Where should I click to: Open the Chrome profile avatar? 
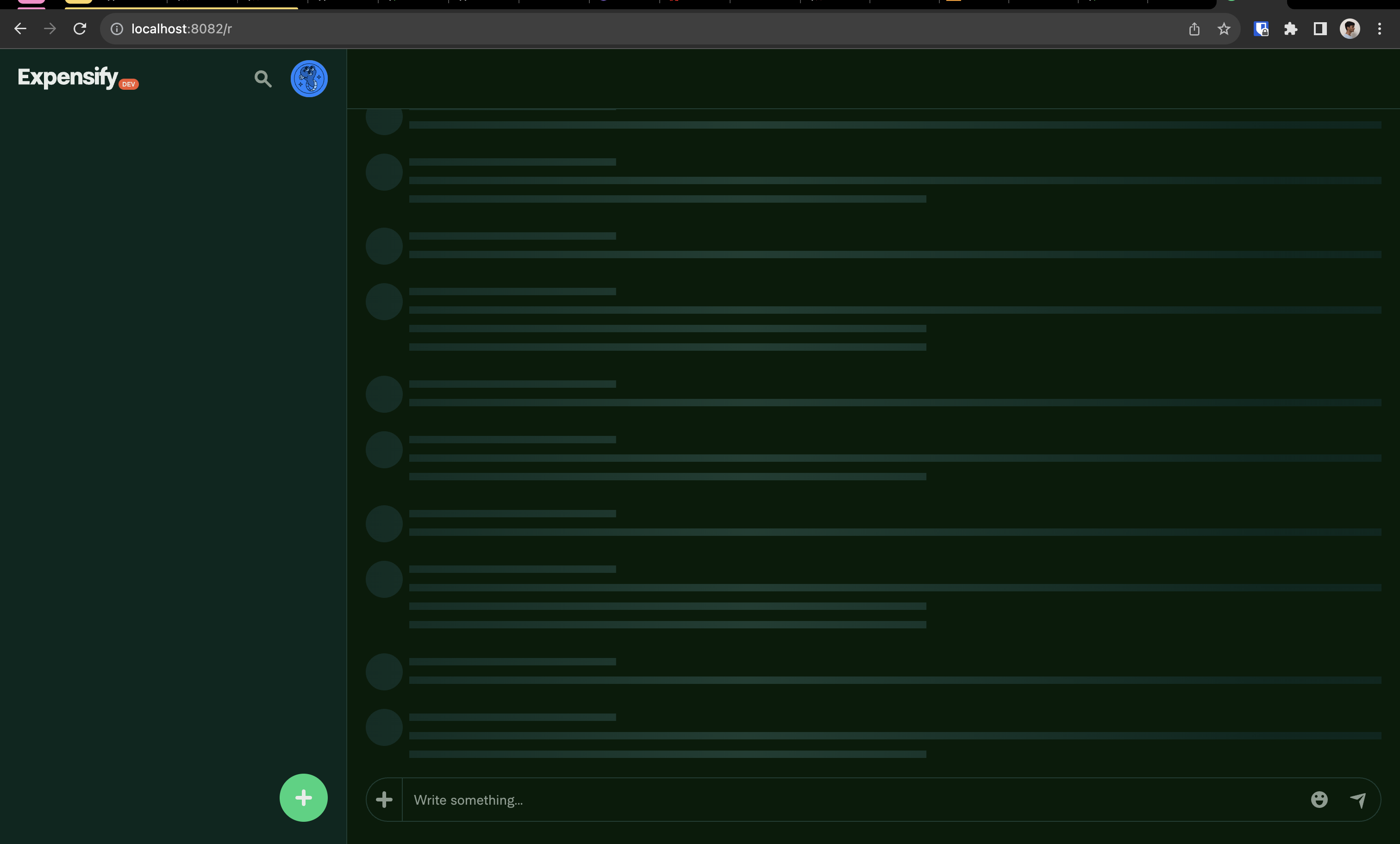tap(1350, 28)
